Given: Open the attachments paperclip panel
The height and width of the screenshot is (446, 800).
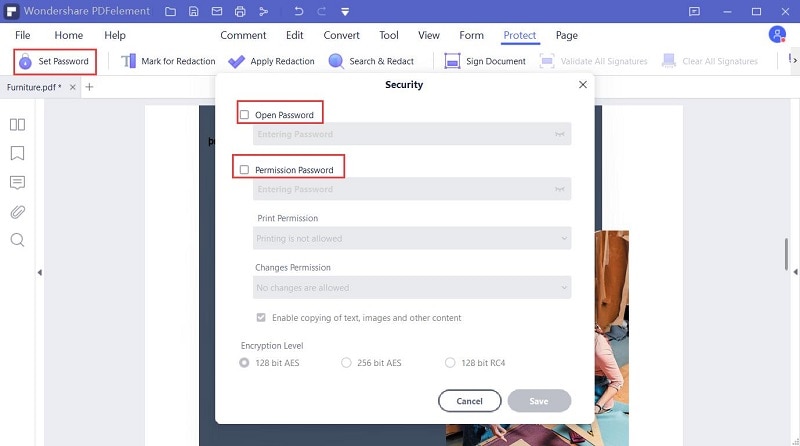Looking at the screenshot, I should point(17,212).
